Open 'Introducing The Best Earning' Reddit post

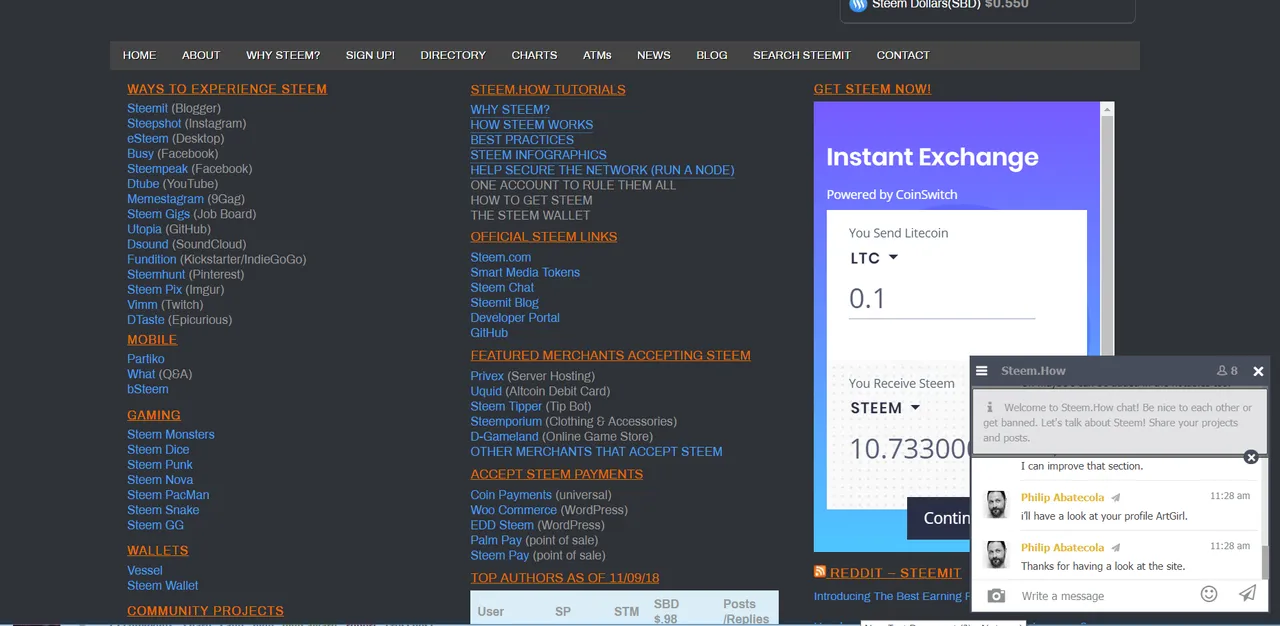[892, 596]
